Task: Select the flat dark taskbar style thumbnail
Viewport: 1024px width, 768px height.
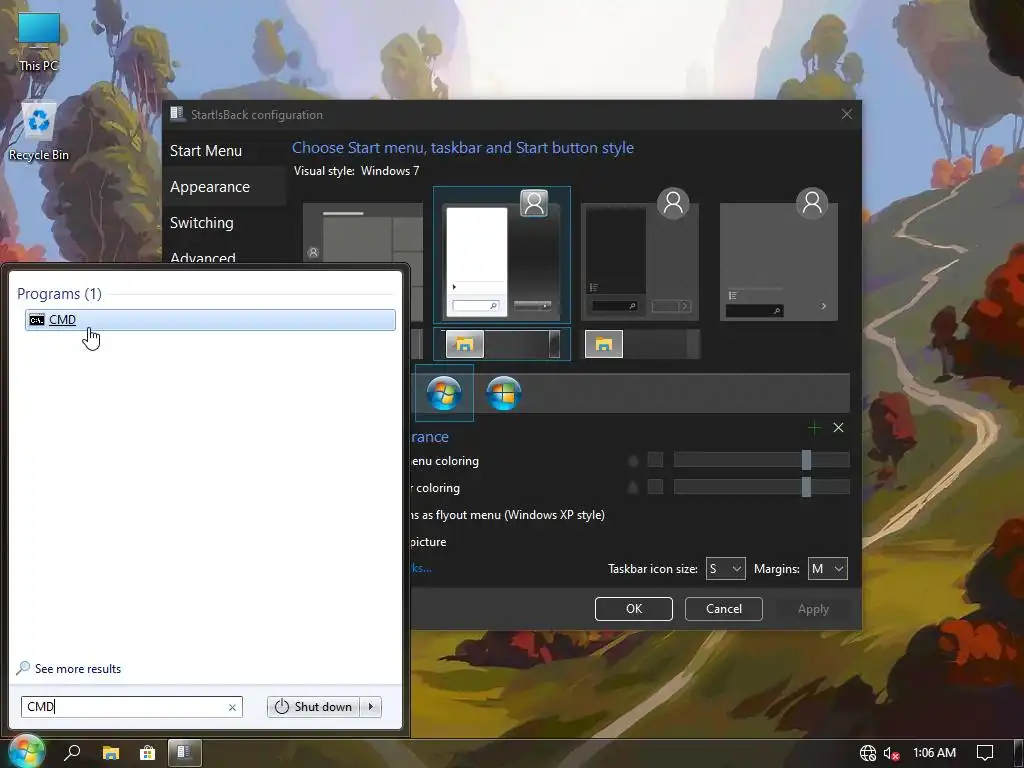Action: point(641,344)
